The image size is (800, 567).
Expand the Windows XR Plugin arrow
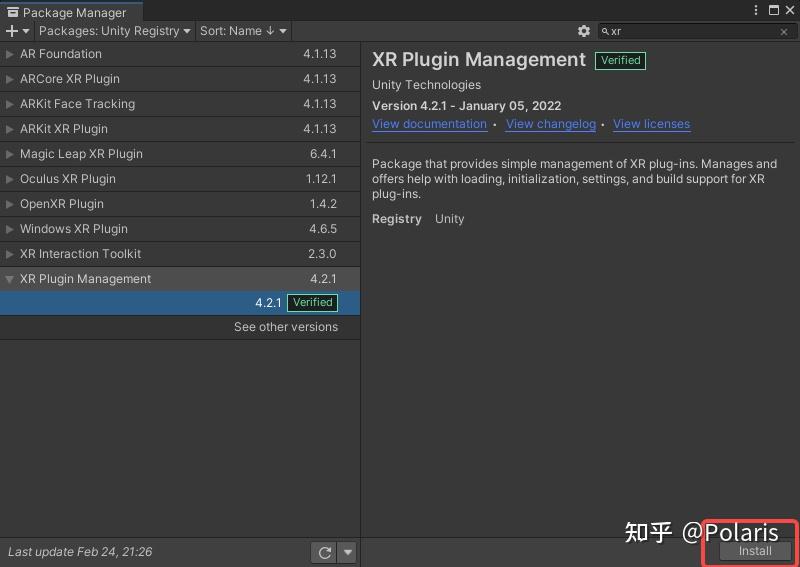pos(9,229)
